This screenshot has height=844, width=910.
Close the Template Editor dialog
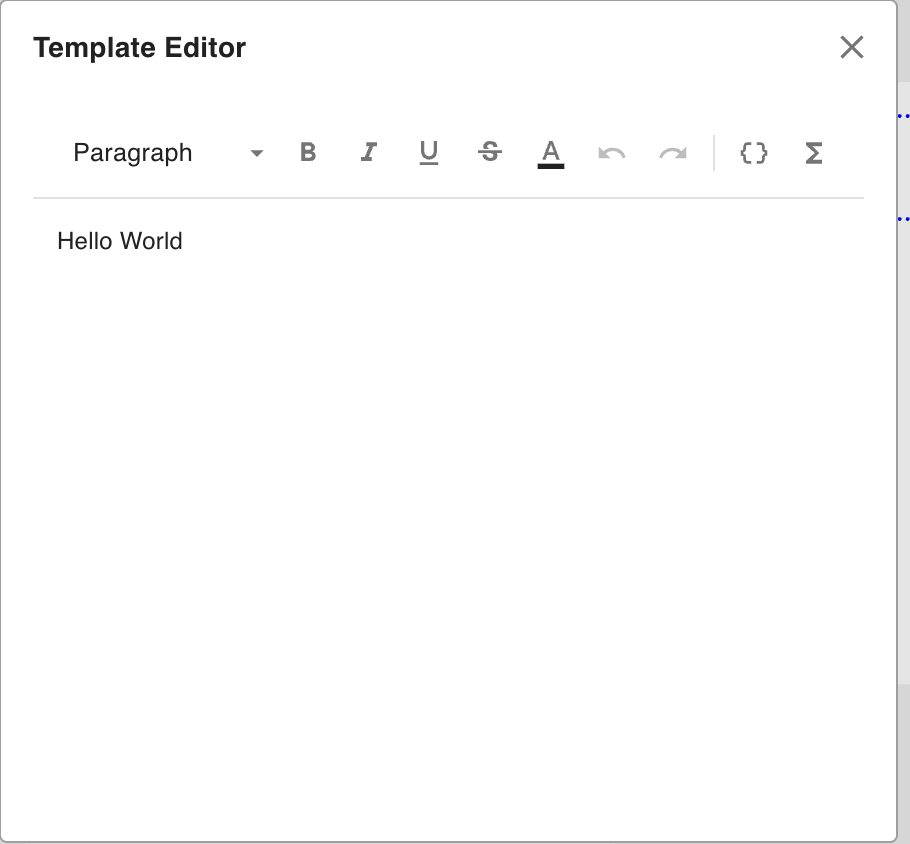pyautogui.click(x=852, y=47)
